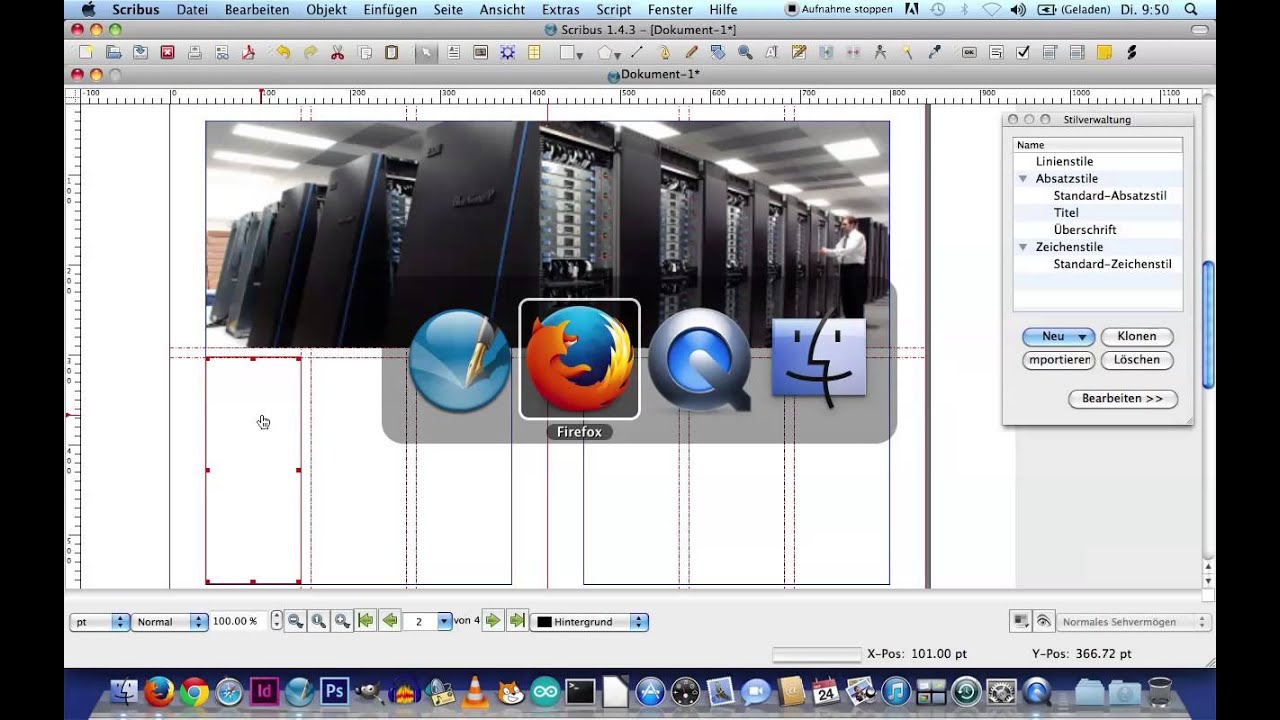This screenshot has width=1280, height=720.
Task: Select the Bezier Curve pen tool
Action: point(664,52)
